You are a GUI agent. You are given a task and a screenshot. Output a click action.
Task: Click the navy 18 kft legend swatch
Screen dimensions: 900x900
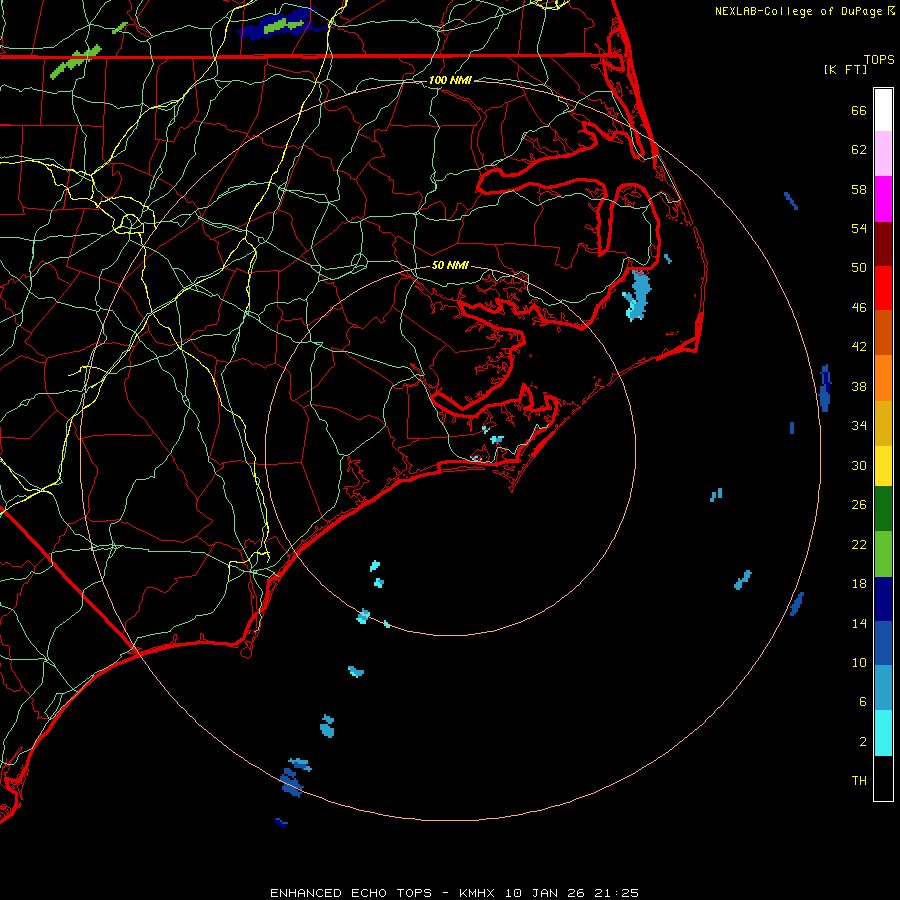883,599
